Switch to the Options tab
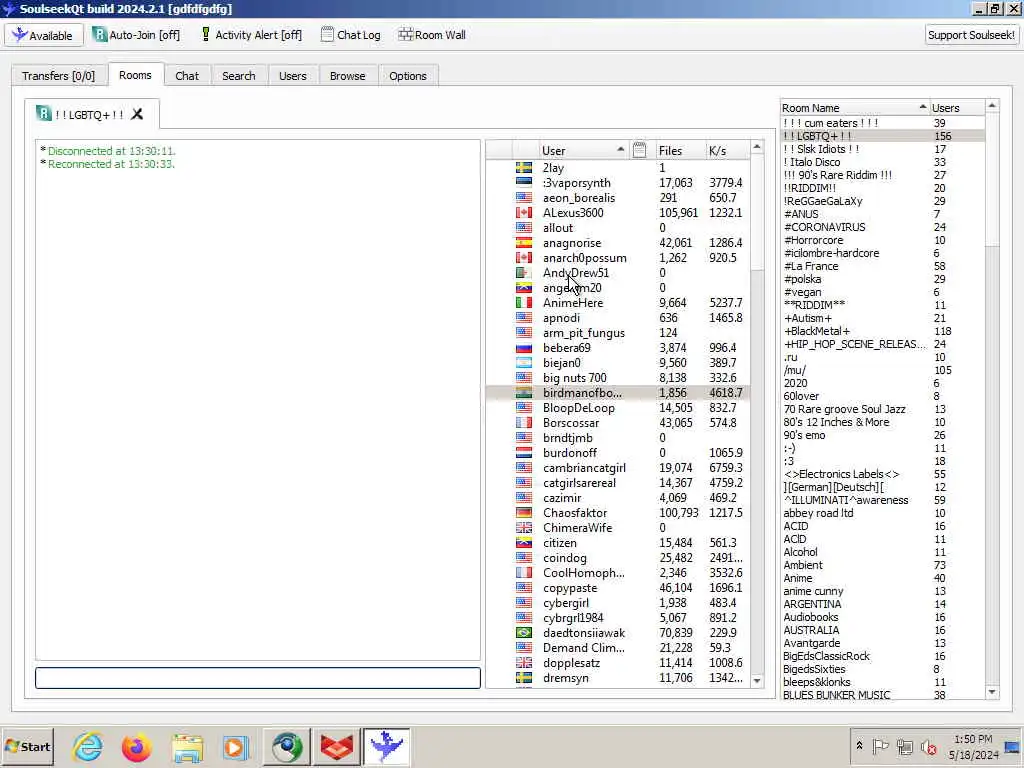 coord(408,76)
